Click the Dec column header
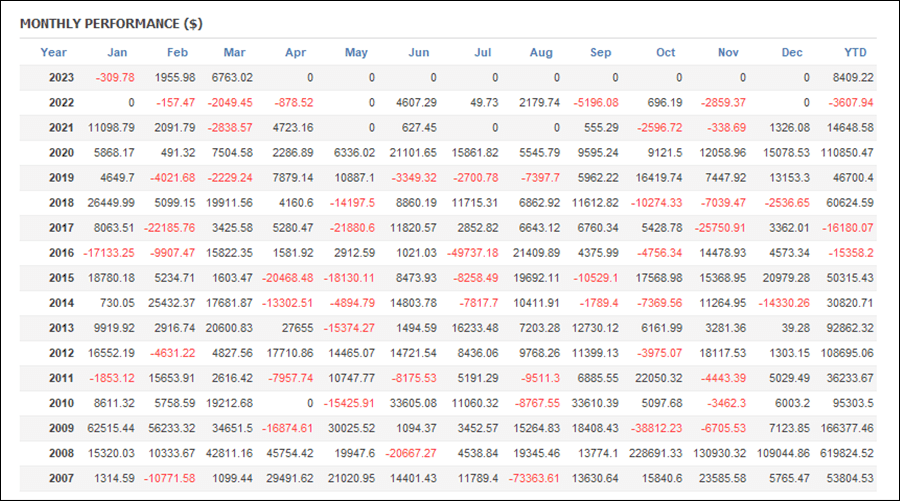This screenshot has width=900, height=501. 792,52
